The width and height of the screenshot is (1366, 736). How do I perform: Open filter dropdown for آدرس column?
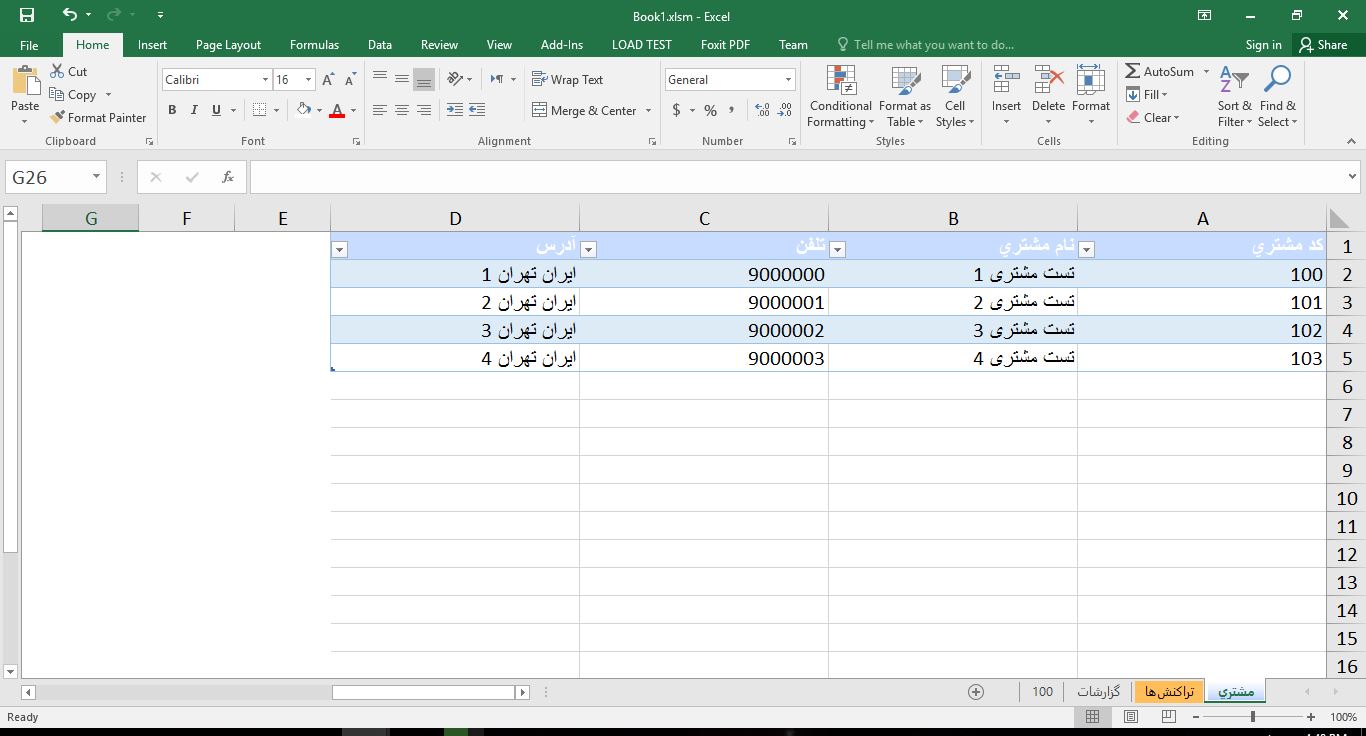click(x=339, y=250)
